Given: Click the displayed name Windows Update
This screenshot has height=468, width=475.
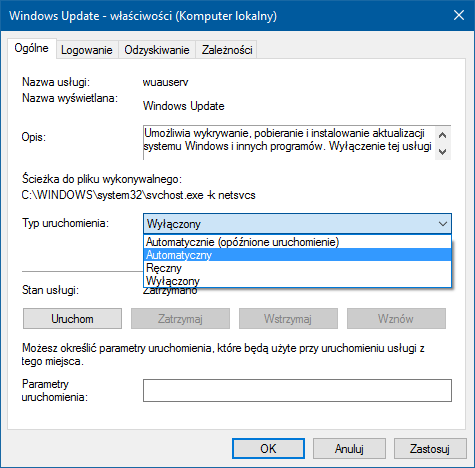Looking at the screenshot, I should pos(184,106).
